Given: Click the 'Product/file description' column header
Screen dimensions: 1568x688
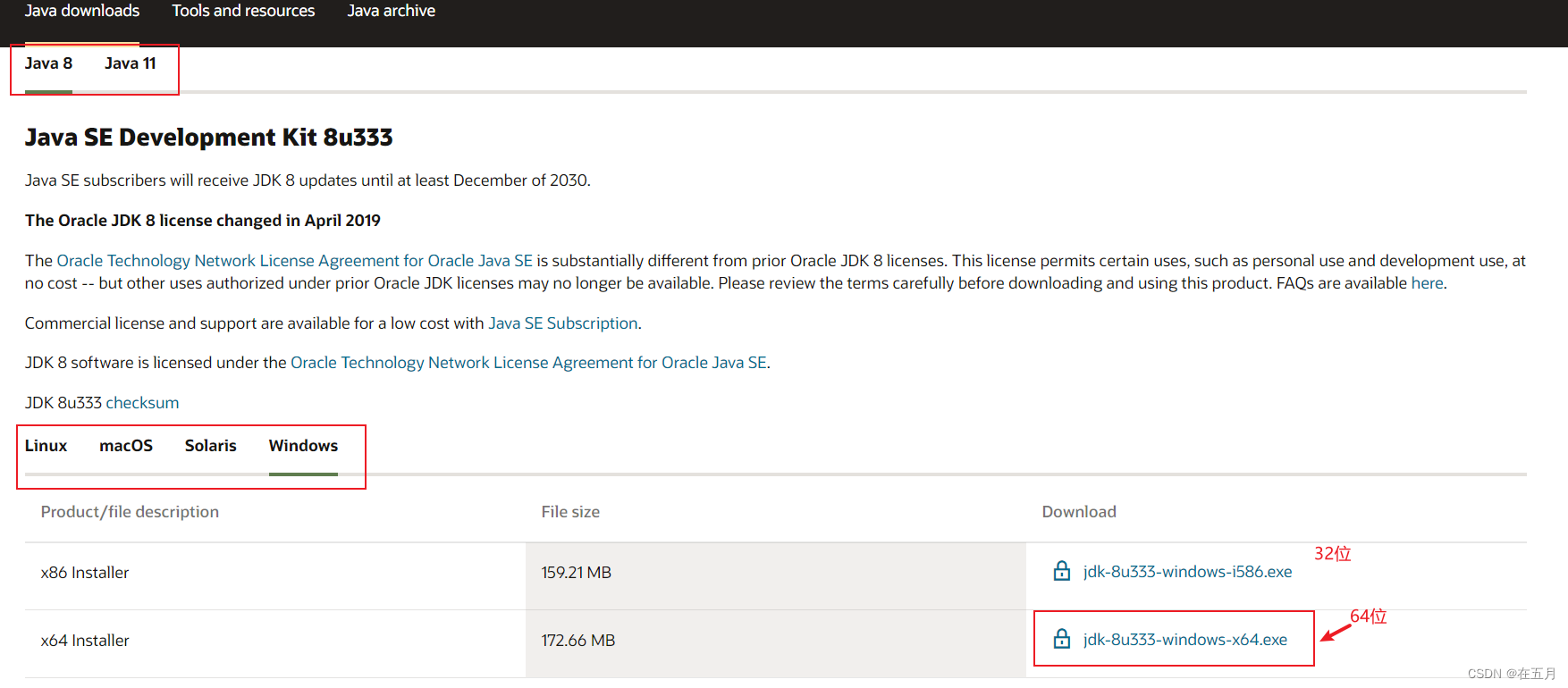Looking at the screenshot, I should click(x=130, y=512).
